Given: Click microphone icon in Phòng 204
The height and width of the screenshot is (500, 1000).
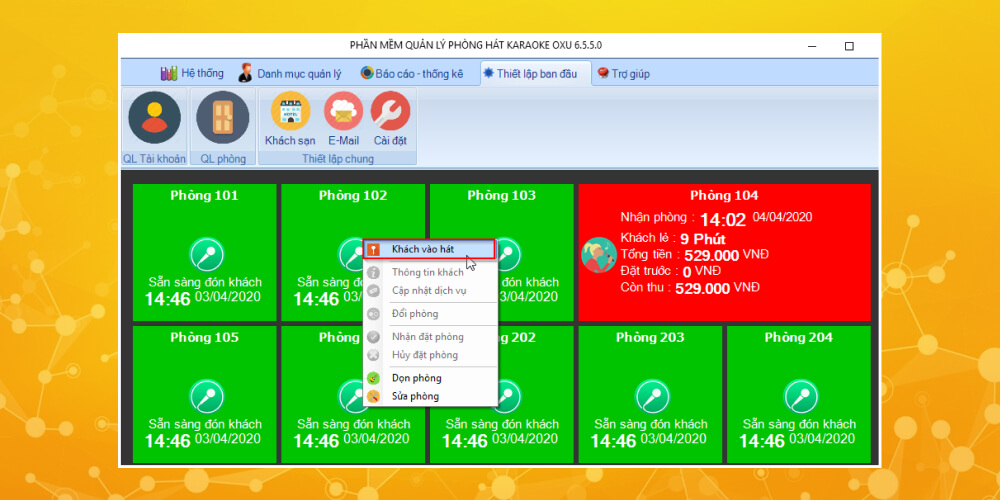Looking at the screenshot, I should click(801, 396).
